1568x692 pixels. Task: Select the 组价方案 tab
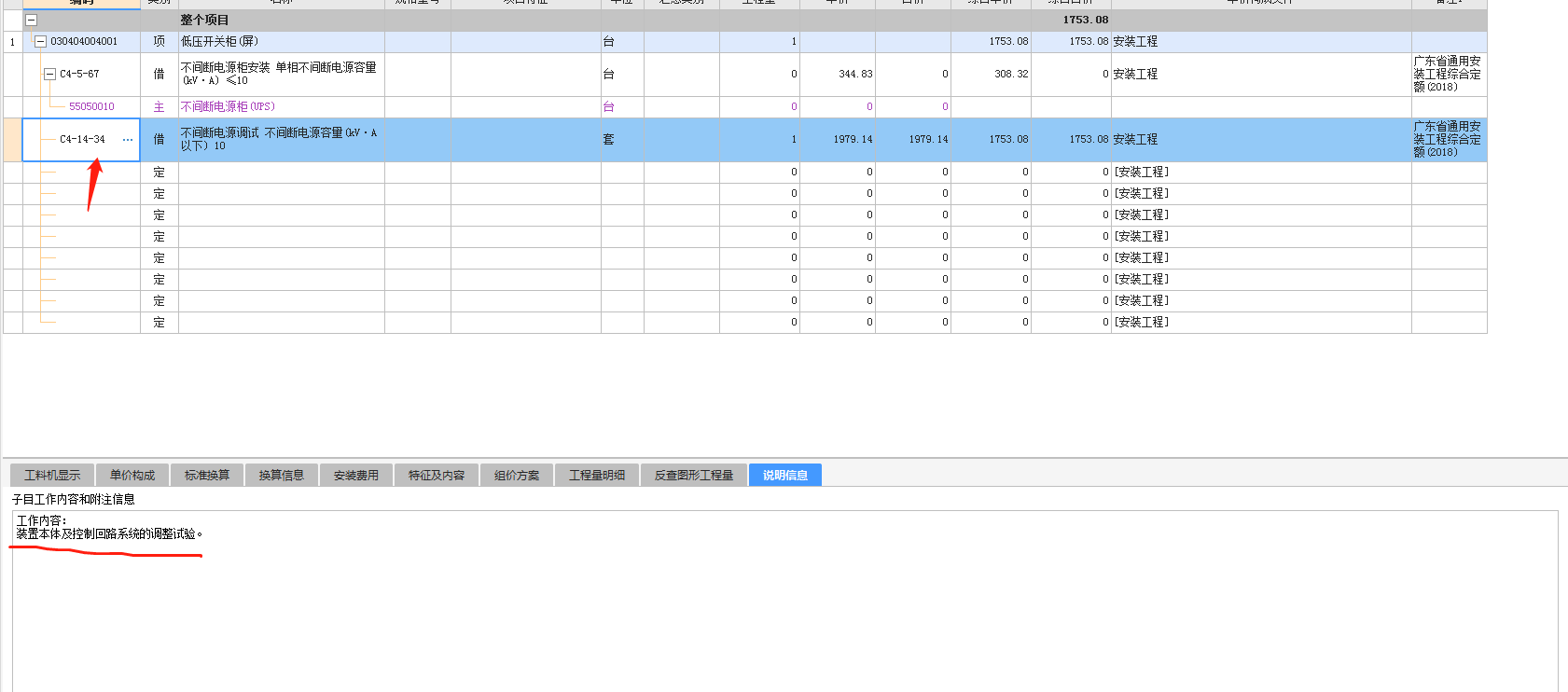(x=517, y=475)
